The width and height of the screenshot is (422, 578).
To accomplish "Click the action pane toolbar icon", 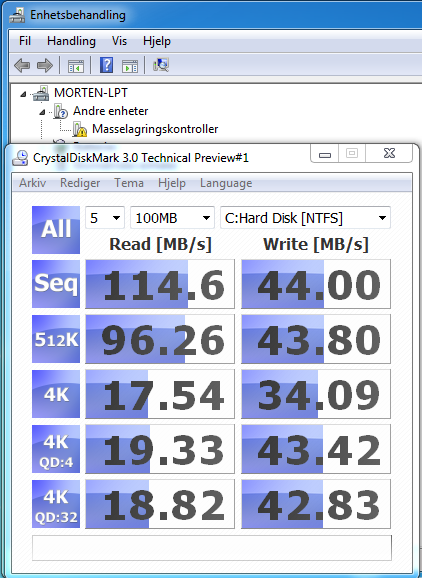I will click(x=130, y=66).
